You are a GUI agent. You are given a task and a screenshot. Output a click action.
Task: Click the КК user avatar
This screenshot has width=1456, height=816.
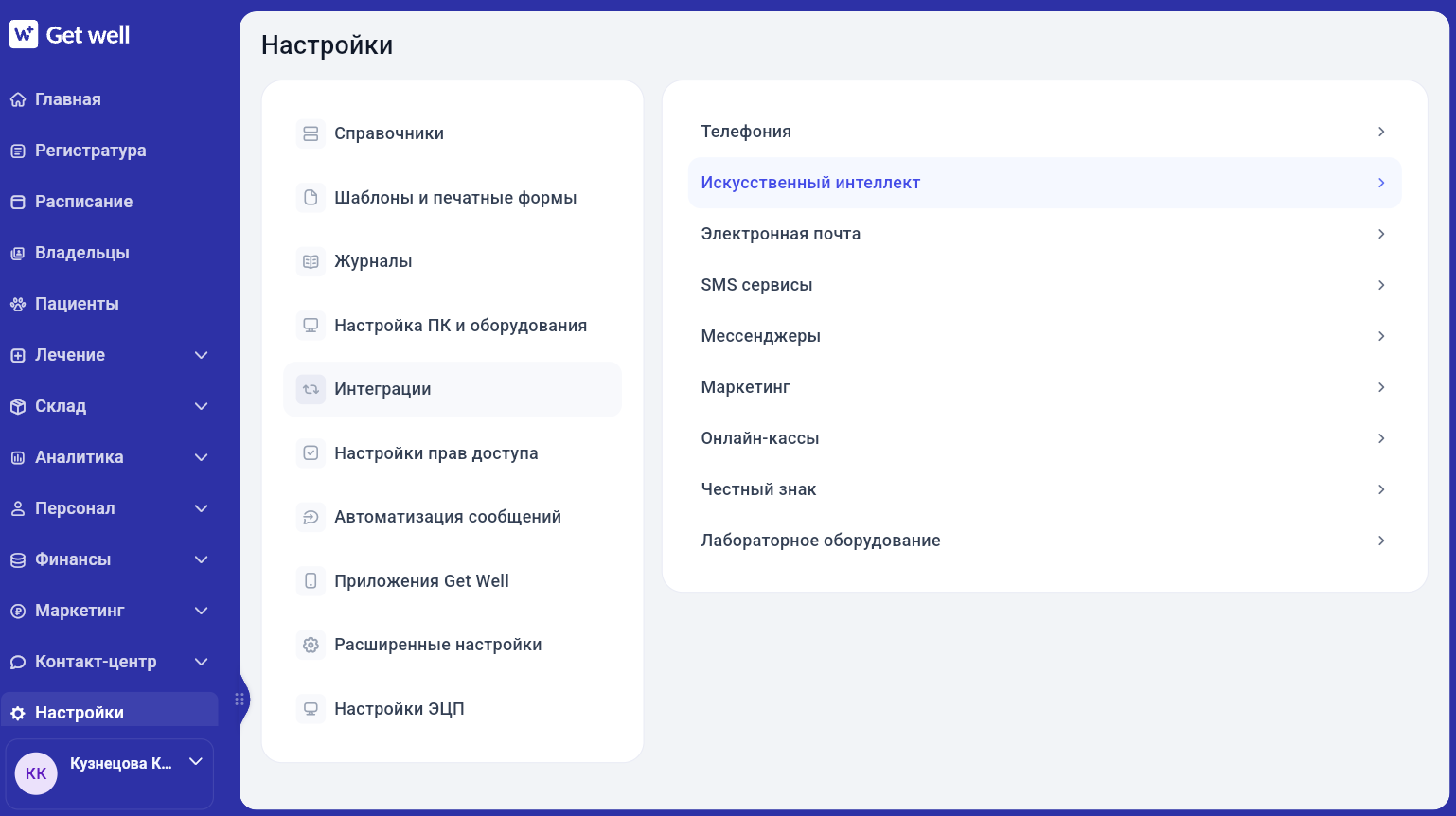point(36,773)
